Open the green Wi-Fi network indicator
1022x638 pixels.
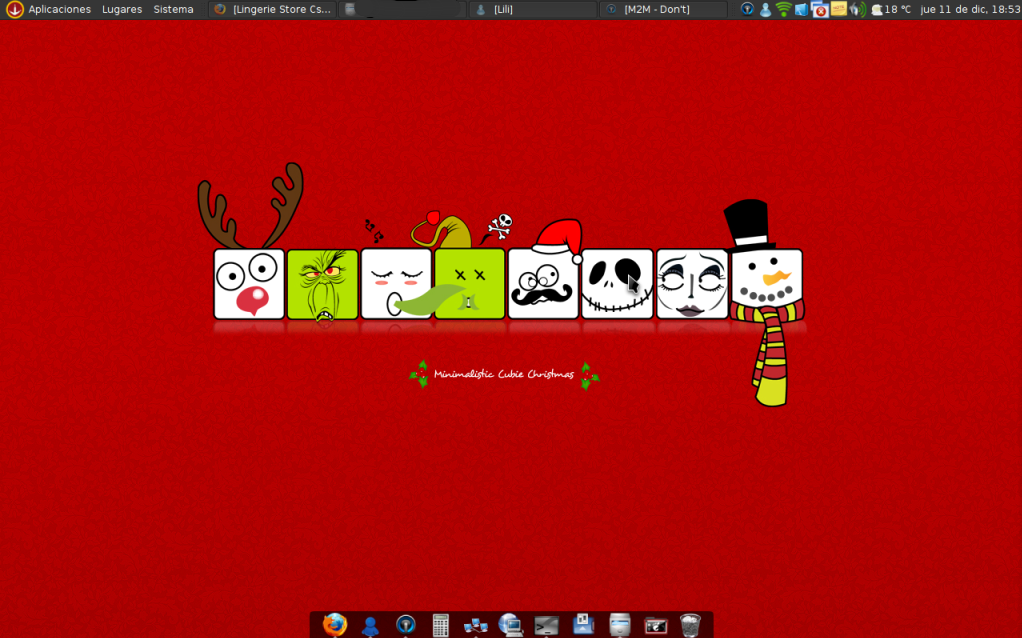(x=783, y=9)
